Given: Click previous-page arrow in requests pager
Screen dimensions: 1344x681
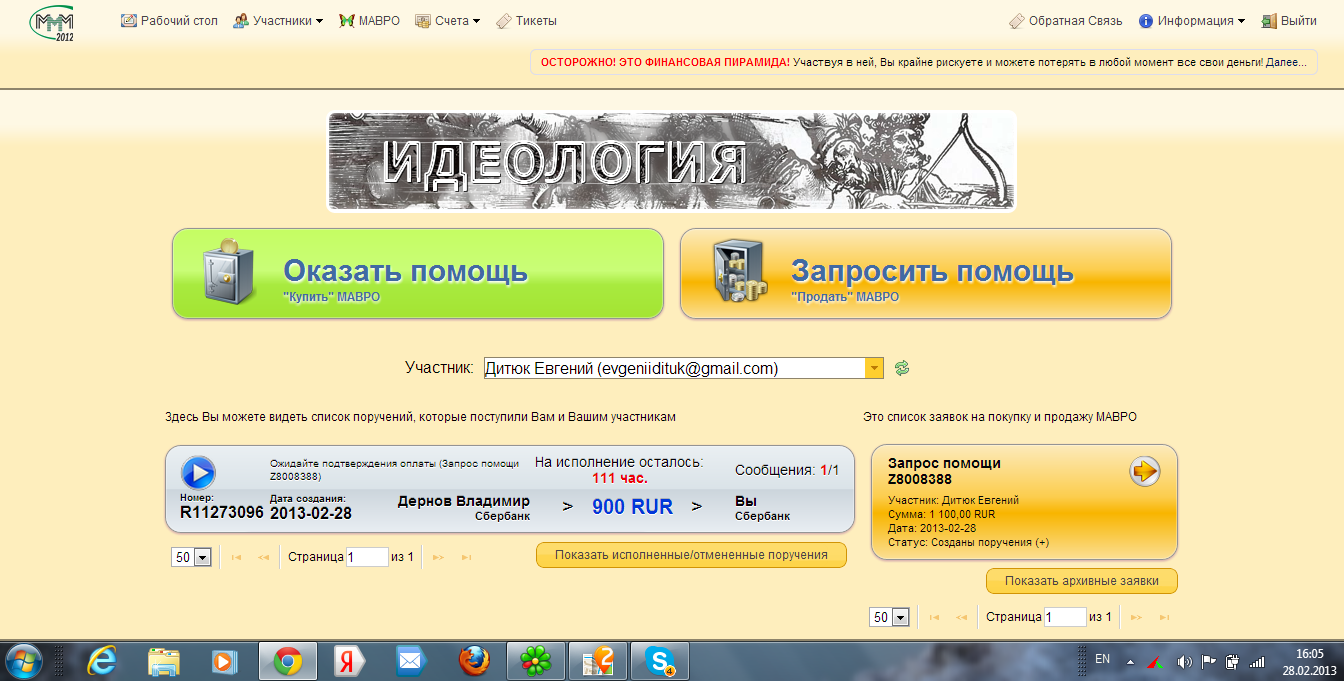Looking at the screenshot, I should tap(962, 617).
